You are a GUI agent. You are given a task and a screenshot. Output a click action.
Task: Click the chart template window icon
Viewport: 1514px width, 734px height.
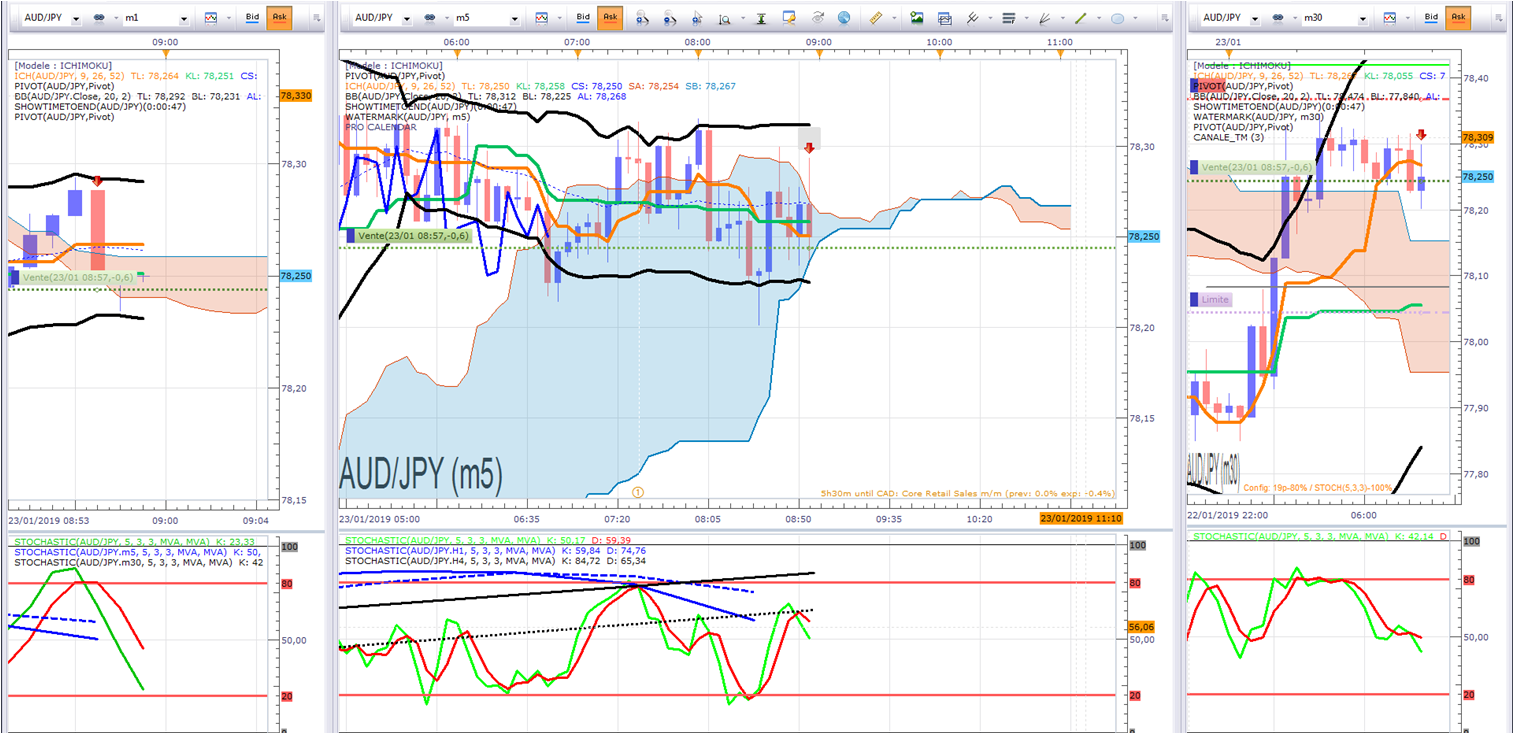tap(945, 18)
